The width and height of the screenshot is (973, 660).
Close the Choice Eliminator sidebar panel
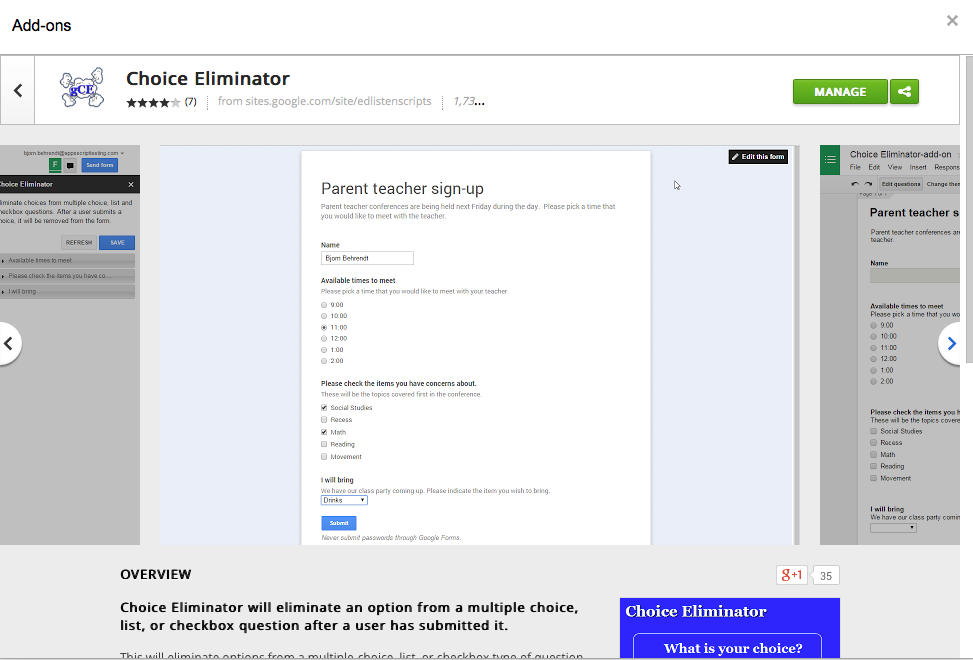click(x=130, y=184)
